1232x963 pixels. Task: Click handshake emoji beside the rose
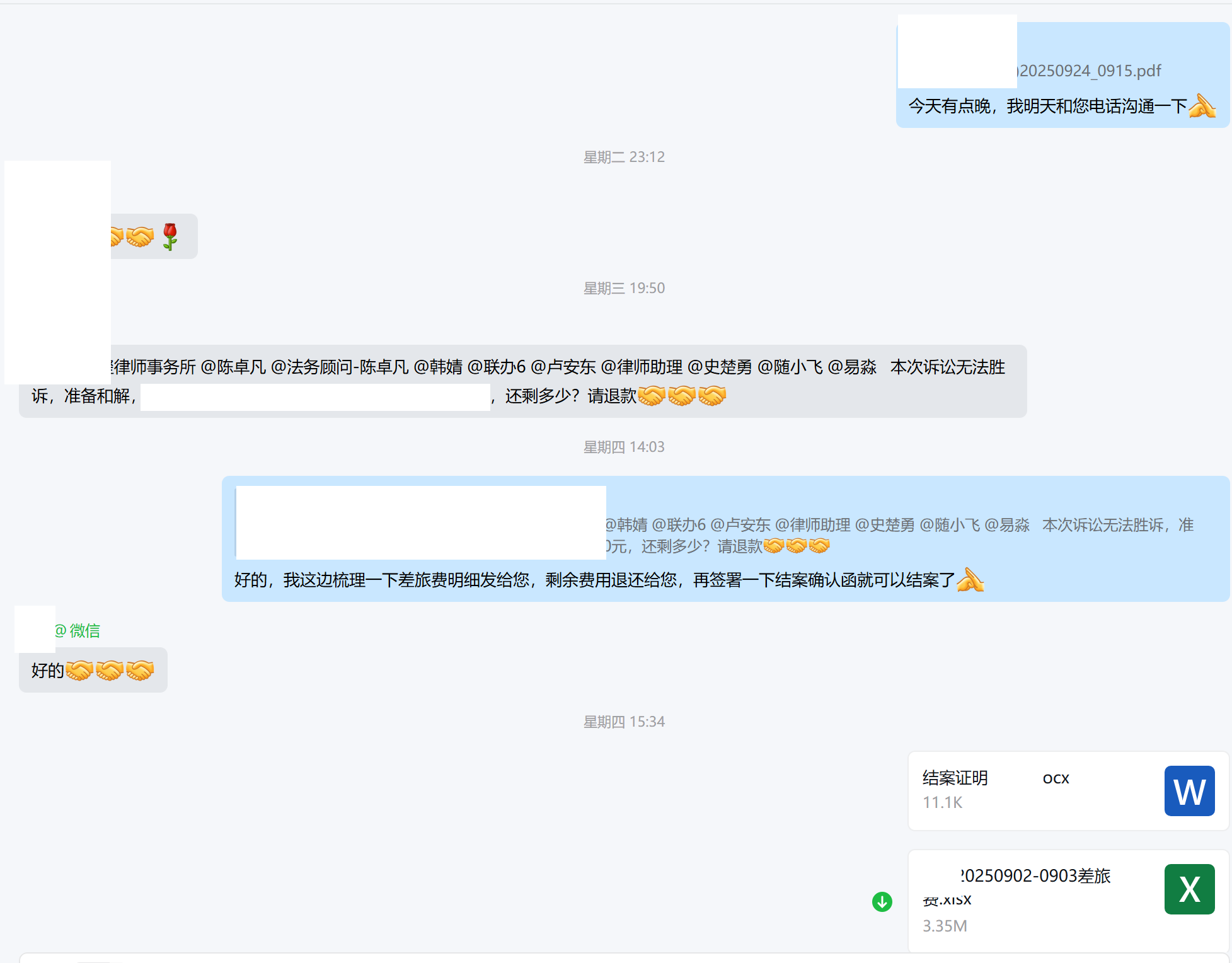pyautogui.click(x=140, y=237)
